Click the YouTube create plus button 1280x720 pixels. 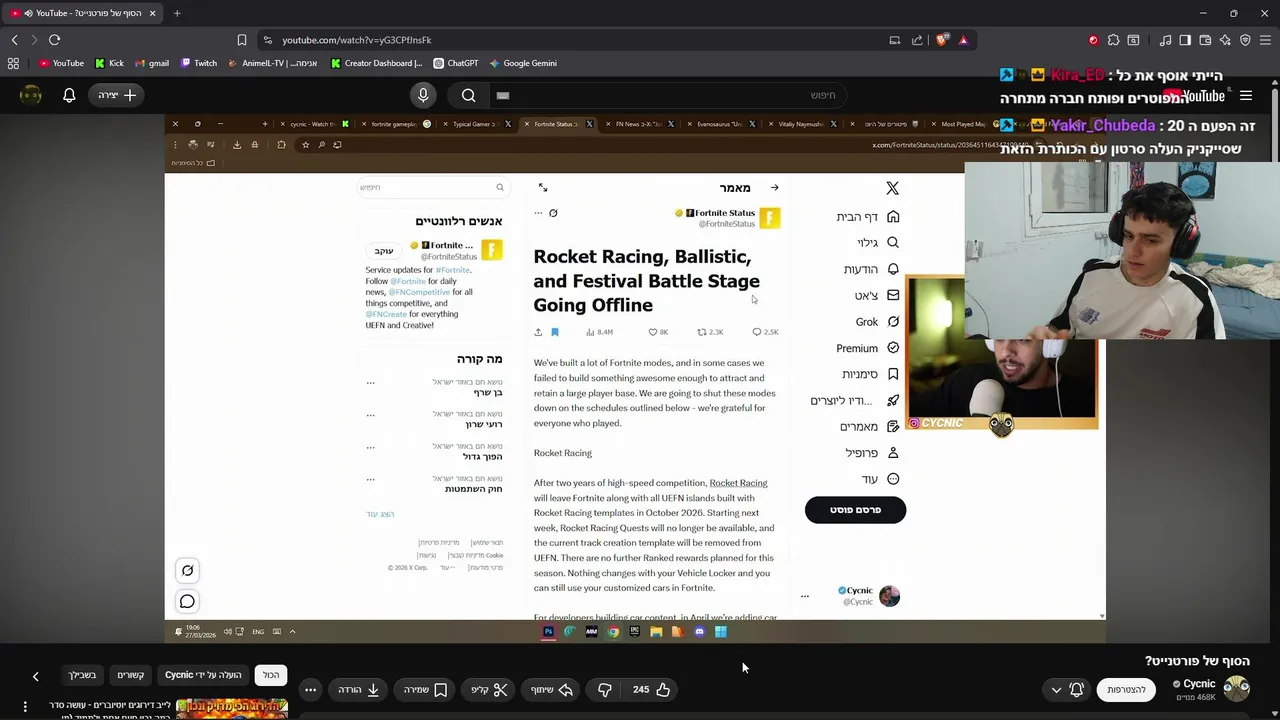pos(118,95)
